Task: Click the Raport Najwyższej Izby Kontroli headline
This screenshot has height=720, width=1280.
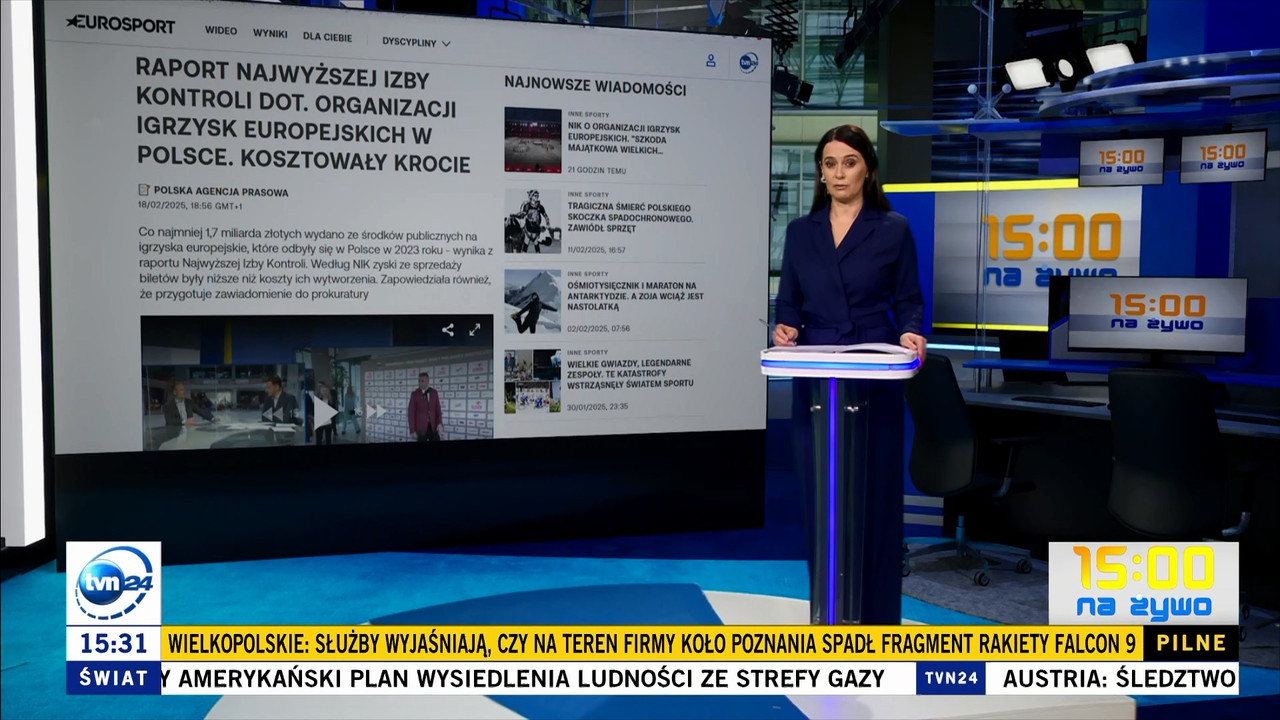Action: coord(303,115)
